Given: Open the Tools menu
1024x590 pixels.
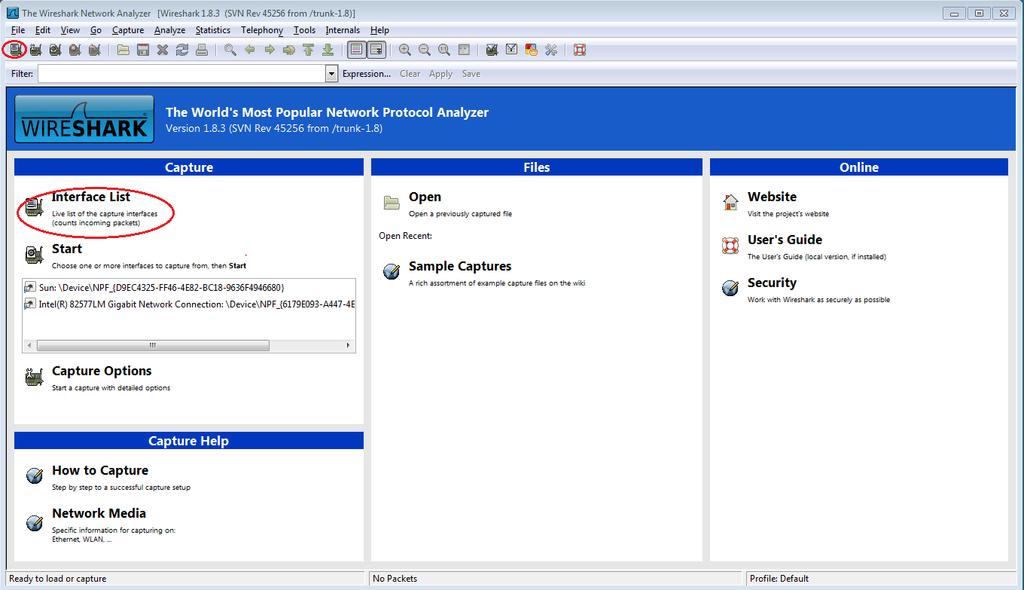Looking at the screenshot, I should tap(304, 30).
